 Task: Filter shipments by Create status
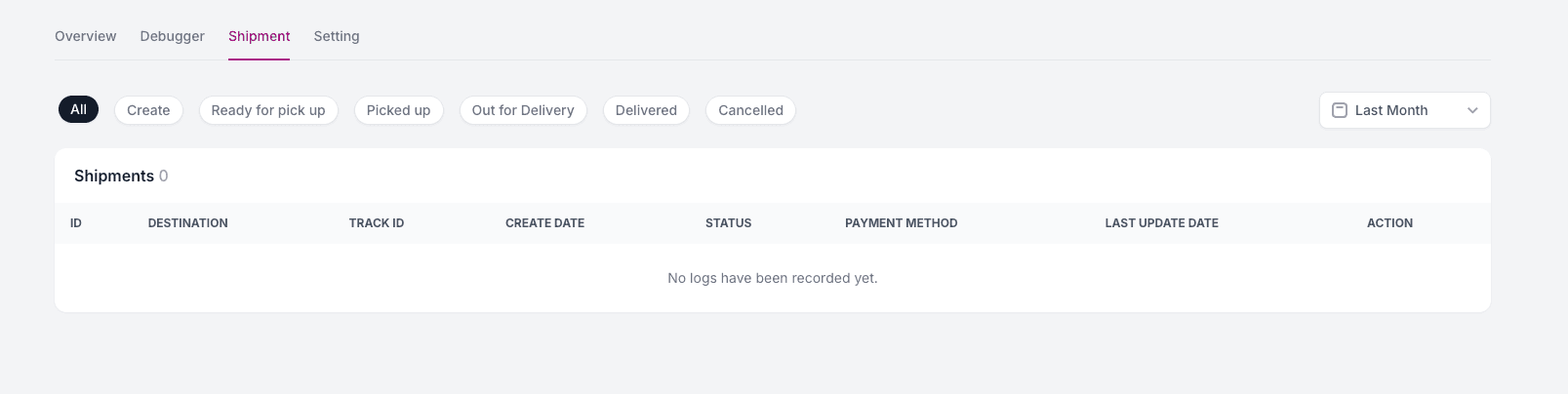(148, 110)
